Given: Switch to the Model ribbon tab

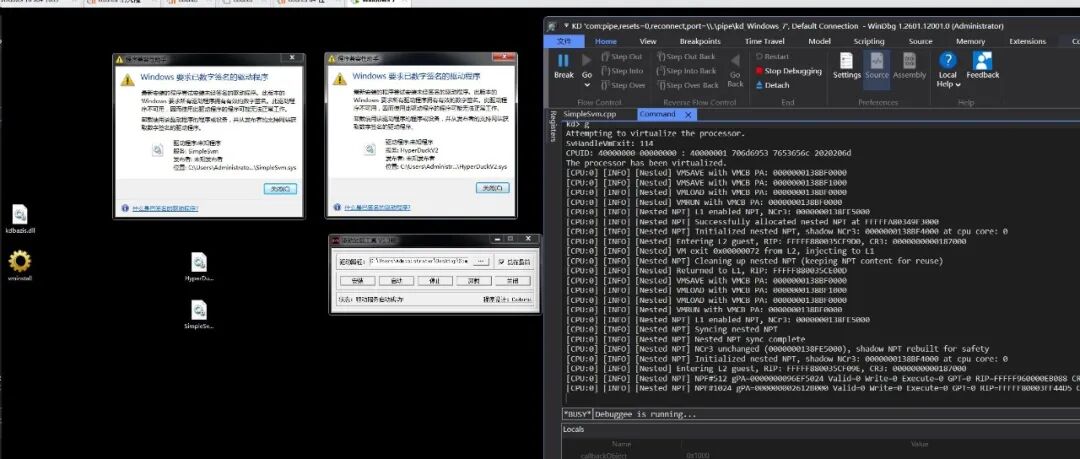Looking at the screenshot, I should point(819,41).
